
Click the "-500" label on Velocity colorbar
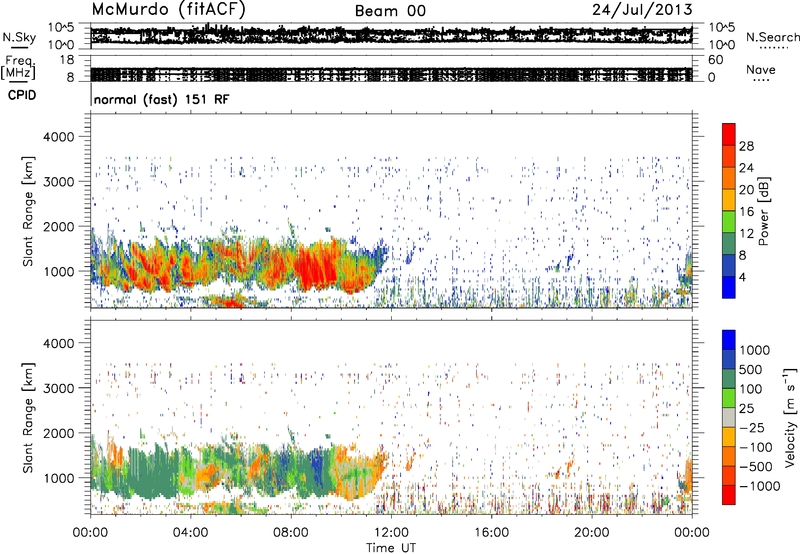click(756, 466)
